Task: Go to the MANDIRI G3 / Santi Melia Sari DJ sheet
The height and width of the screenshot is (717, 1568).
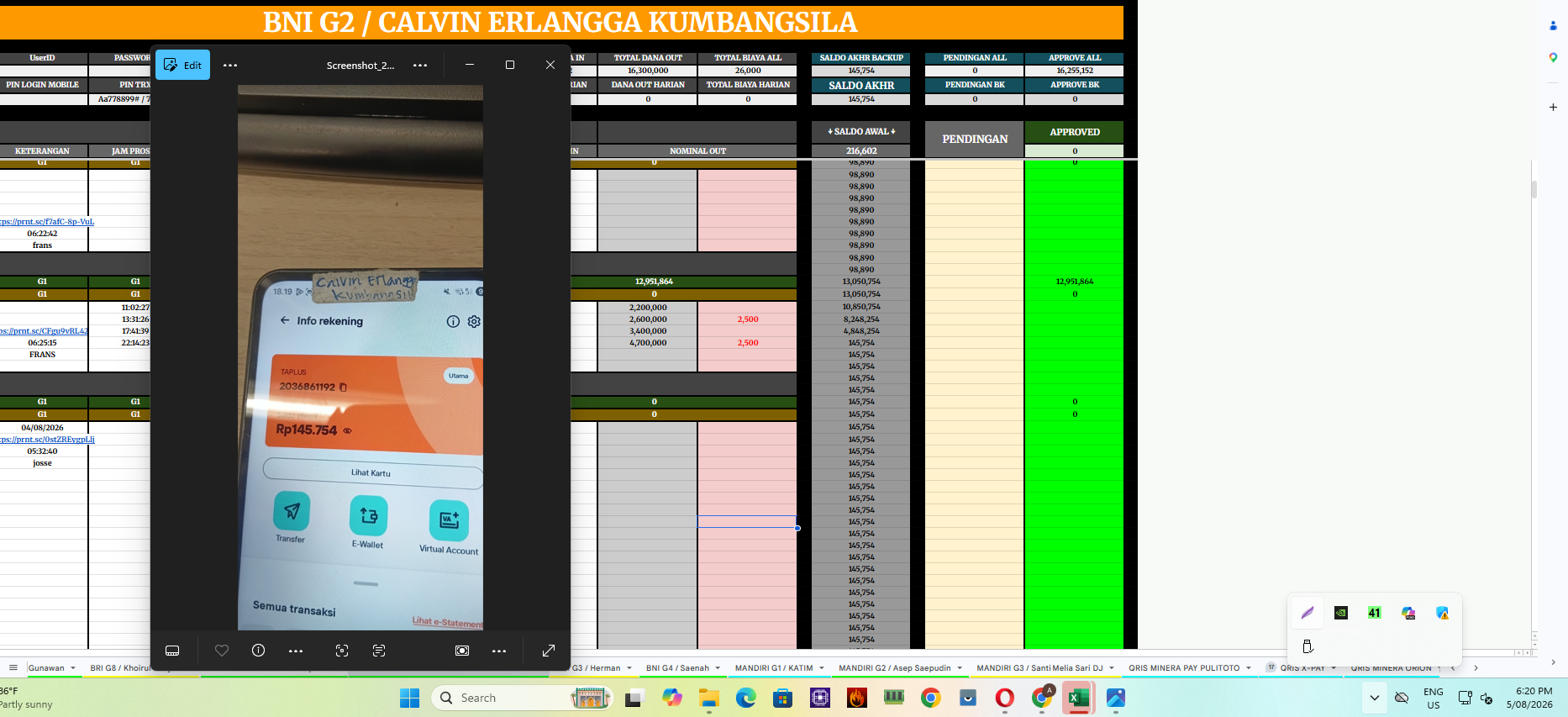Action: click(1039, 668)
